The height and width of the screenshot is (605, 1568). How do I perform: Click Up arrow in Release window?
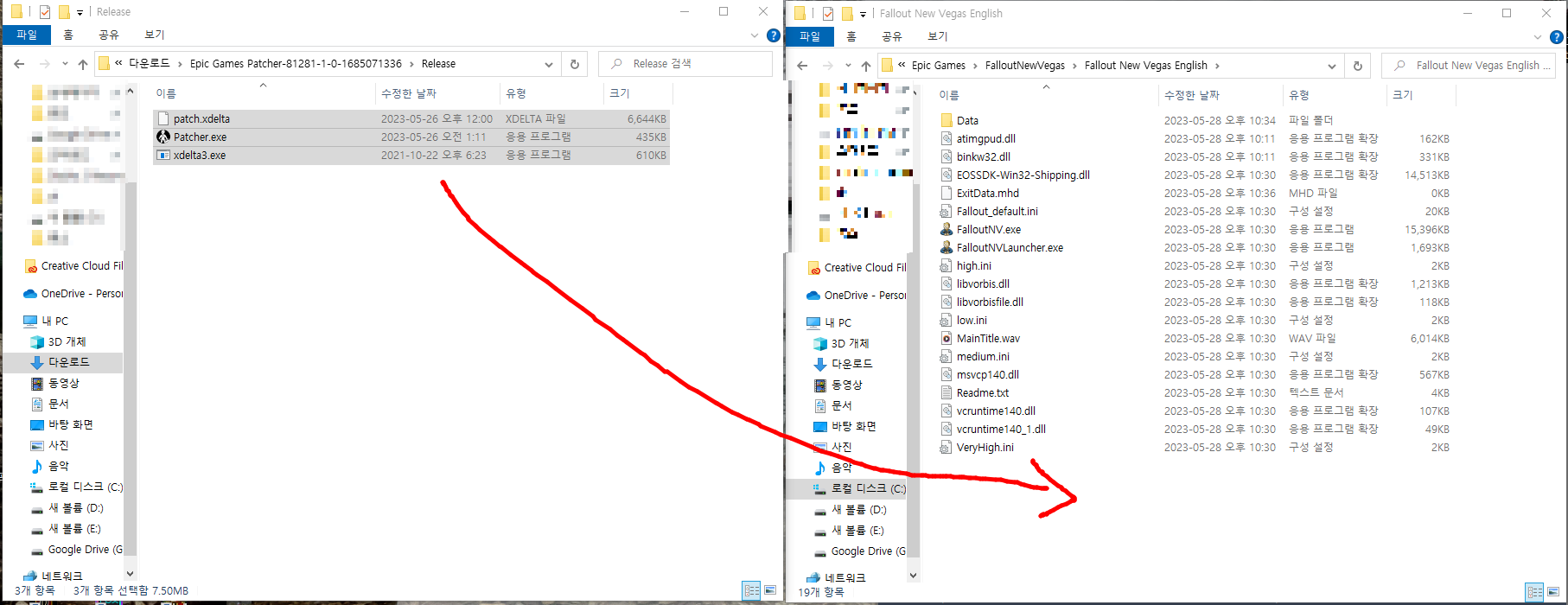(x=83, y=64)
